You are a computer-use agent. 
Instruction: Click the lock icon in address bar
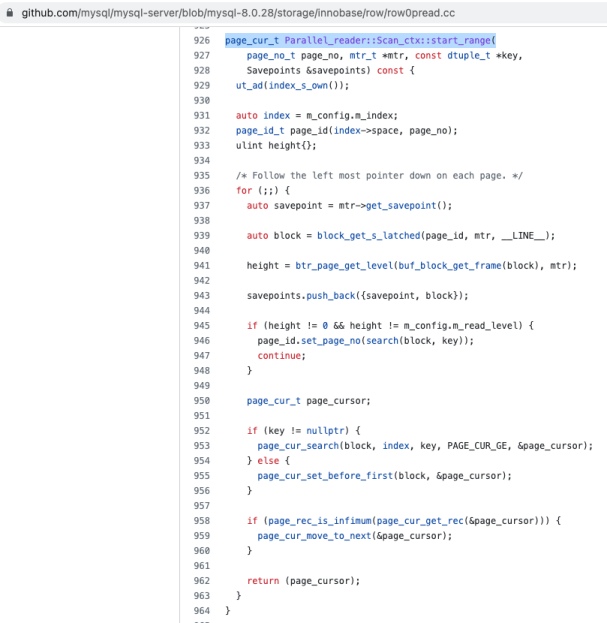[x=10, y=13]
